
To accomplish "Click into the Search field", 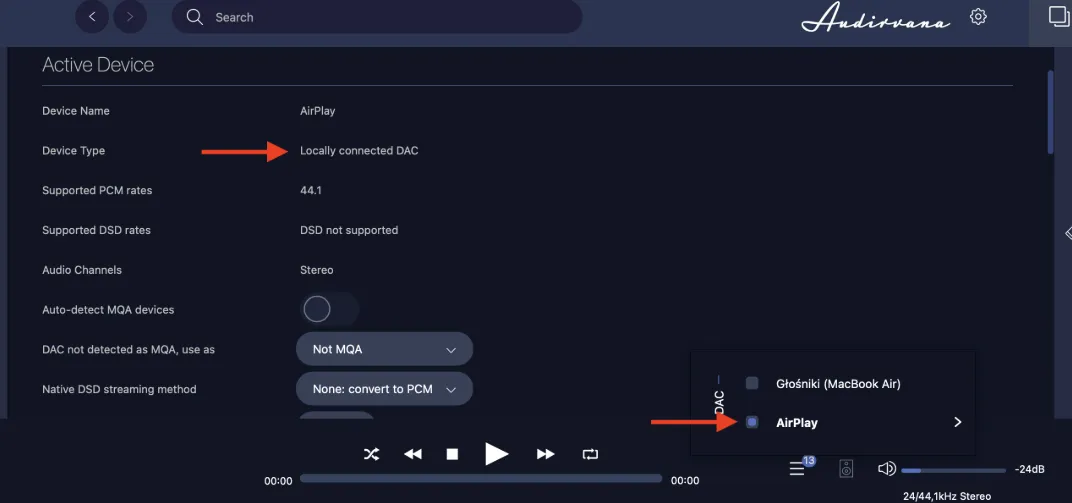I will click(377, 17).
